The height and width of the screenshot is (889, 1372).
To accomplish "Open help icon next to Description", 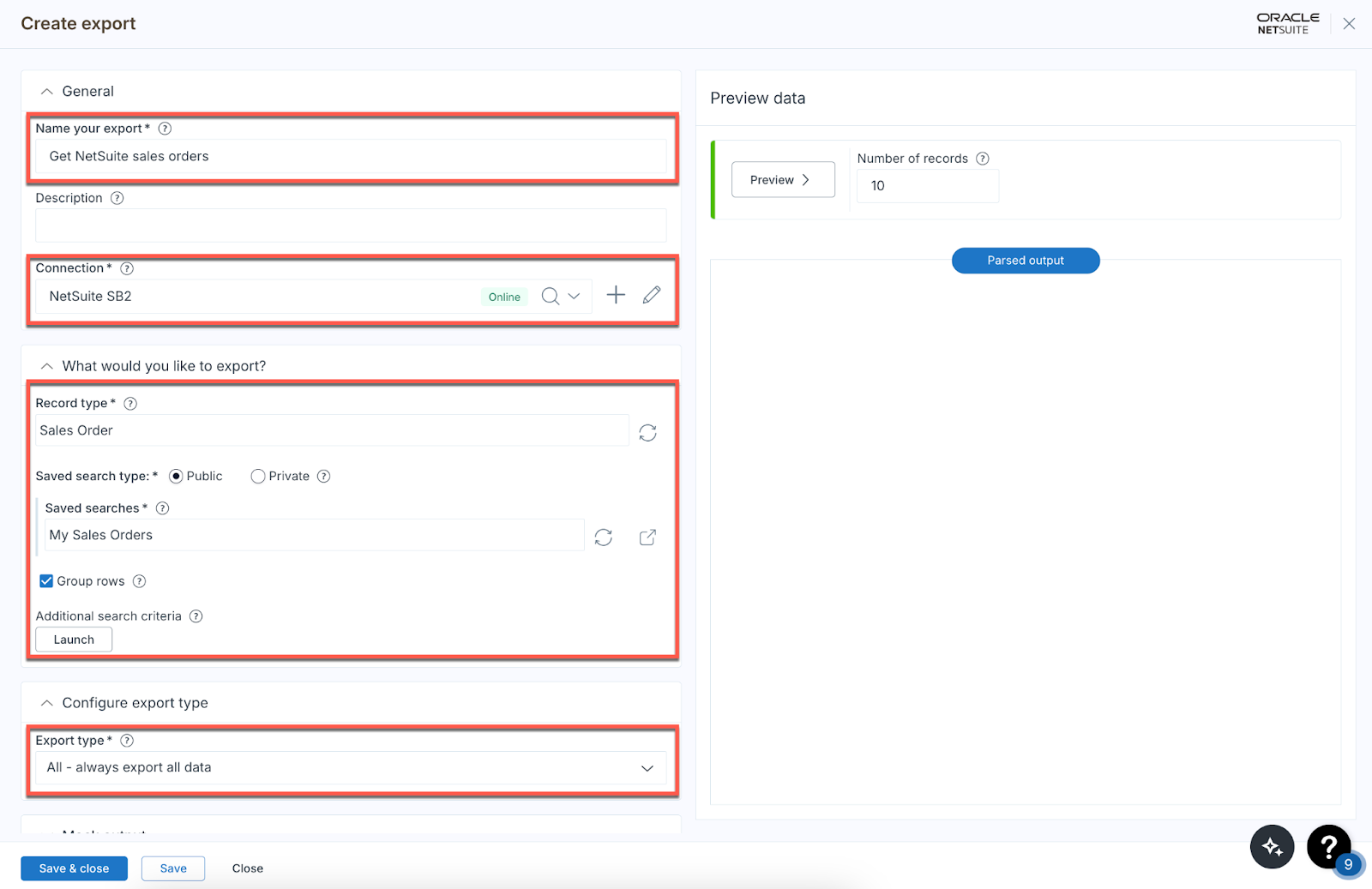I will (x=117, y=198).
